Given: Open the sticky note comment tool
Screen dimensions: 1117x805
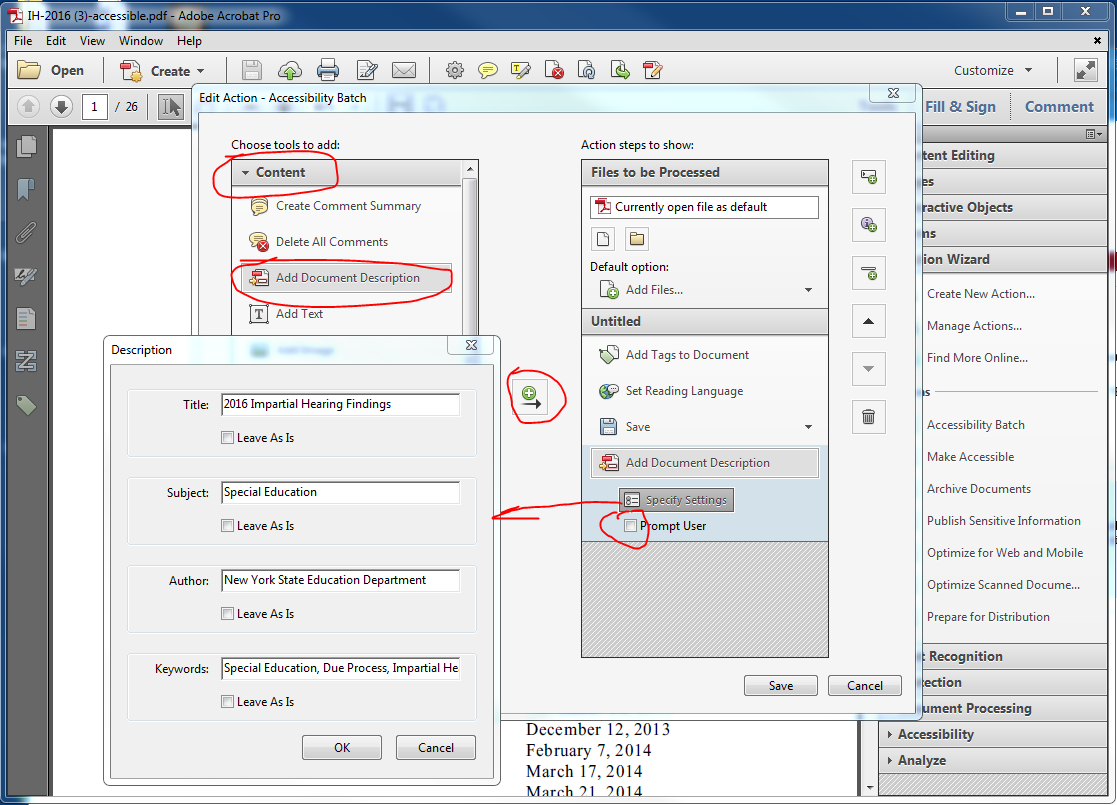Looking at the screenshot, I should coord(487,70).
